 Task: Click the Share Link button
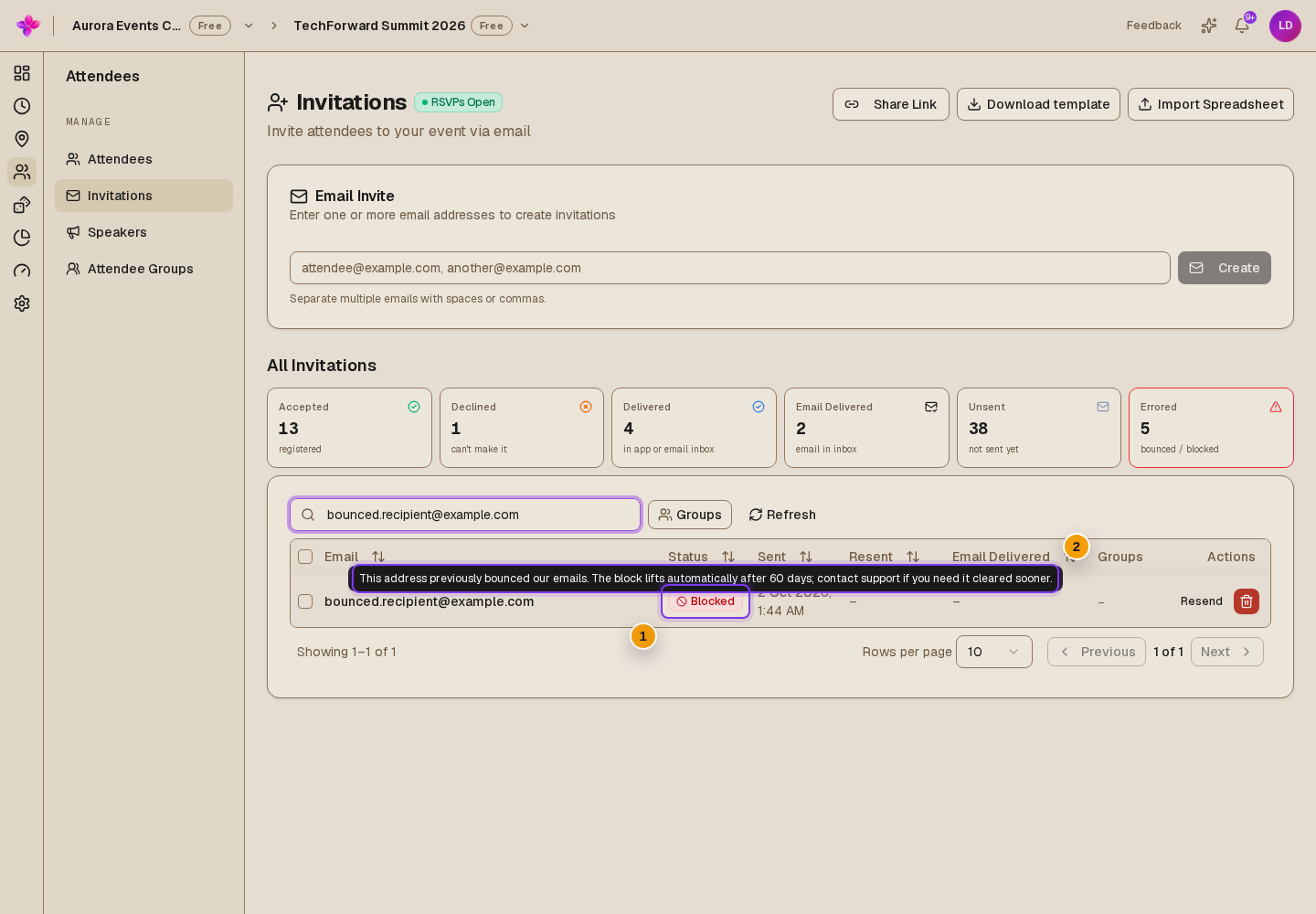pos(891,104)
